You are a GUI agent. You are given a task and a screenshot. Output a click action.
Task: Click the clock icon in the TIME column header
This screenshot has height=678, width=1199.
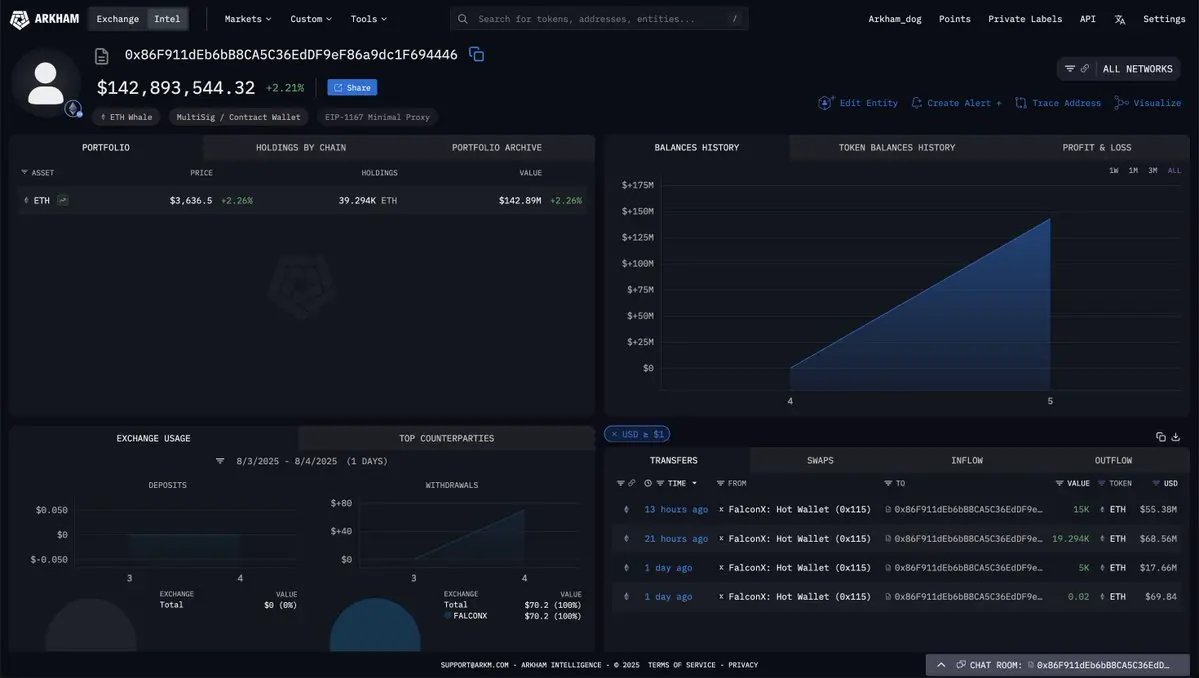click(x=648, y=483)
